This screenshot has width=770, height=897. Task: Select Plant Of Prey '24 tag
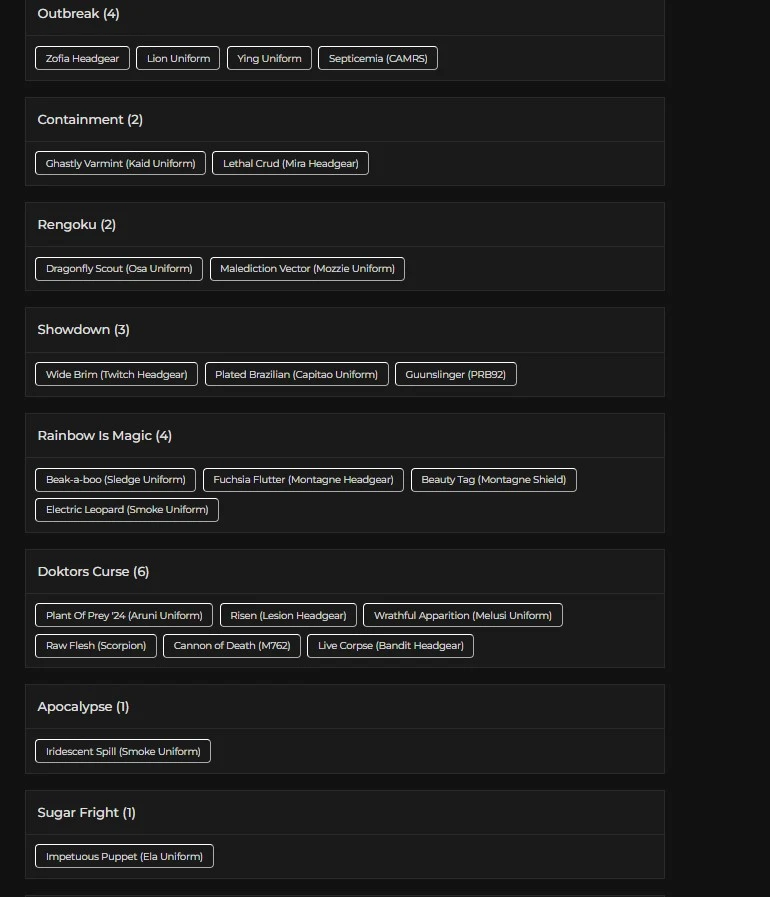coord(124,616)
